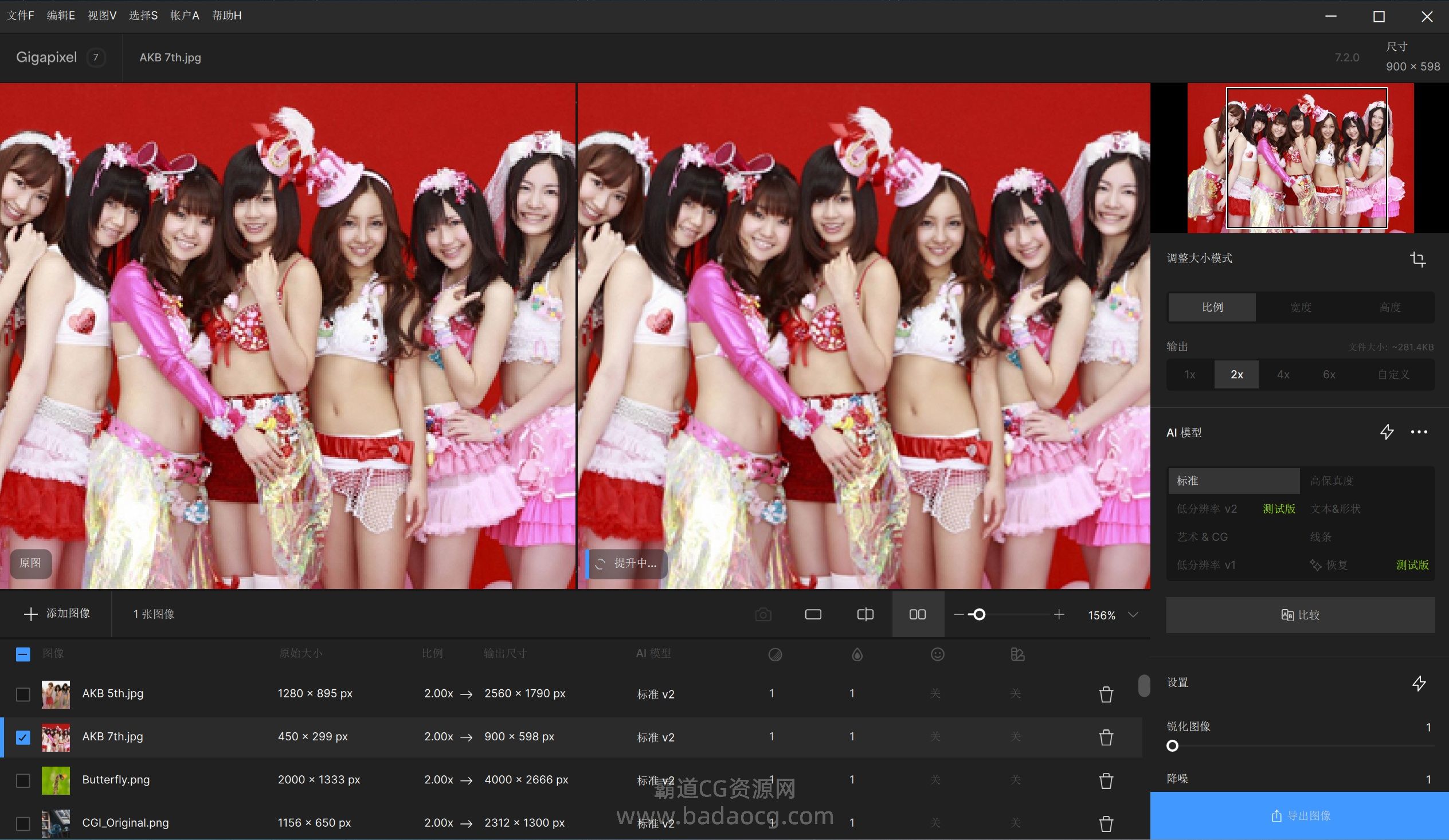The width and height of the screenshot is (1449, 840).
Task: Click the navigator preview thumbnail
Action: [x=1301, y=158]
